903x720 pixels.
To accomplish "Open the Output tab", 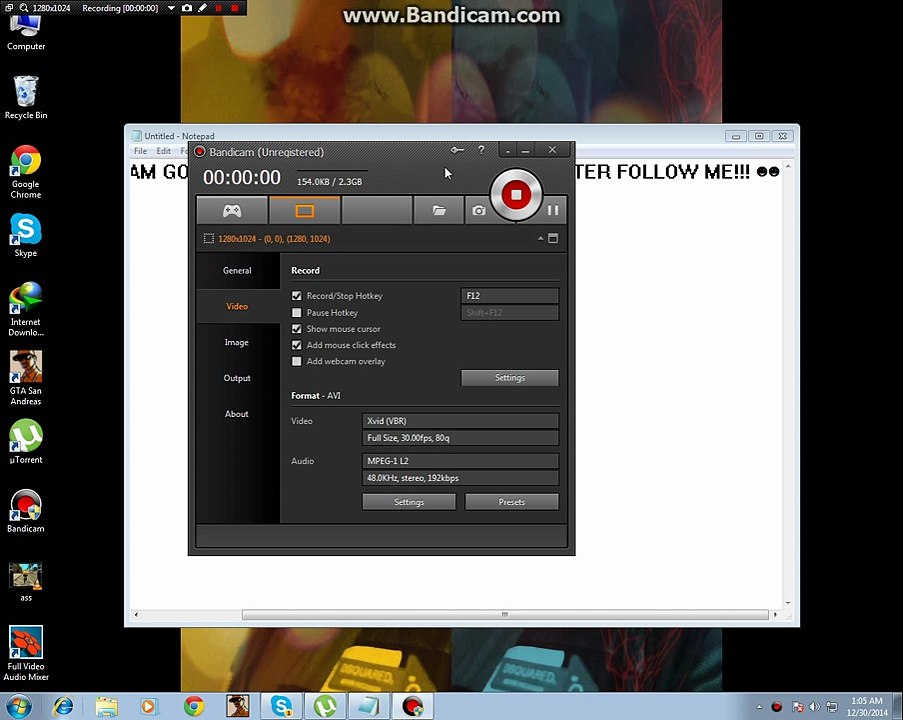I will click(237, 378).
